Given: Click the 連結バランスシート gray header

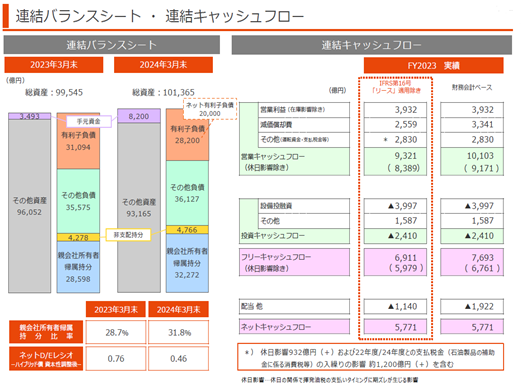Looking at the screenshot, I should coord(112,45).
